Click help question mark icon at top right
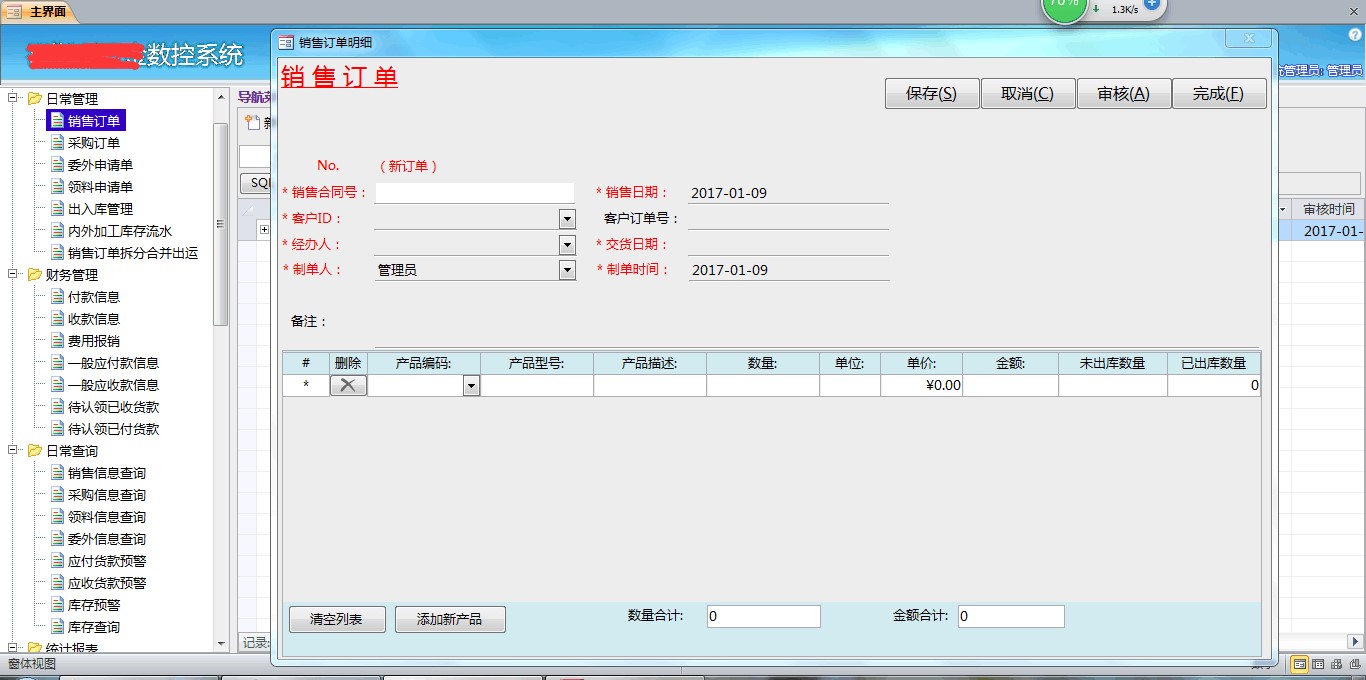This screenshot has width=1366, height=680. coord(1356,34)
